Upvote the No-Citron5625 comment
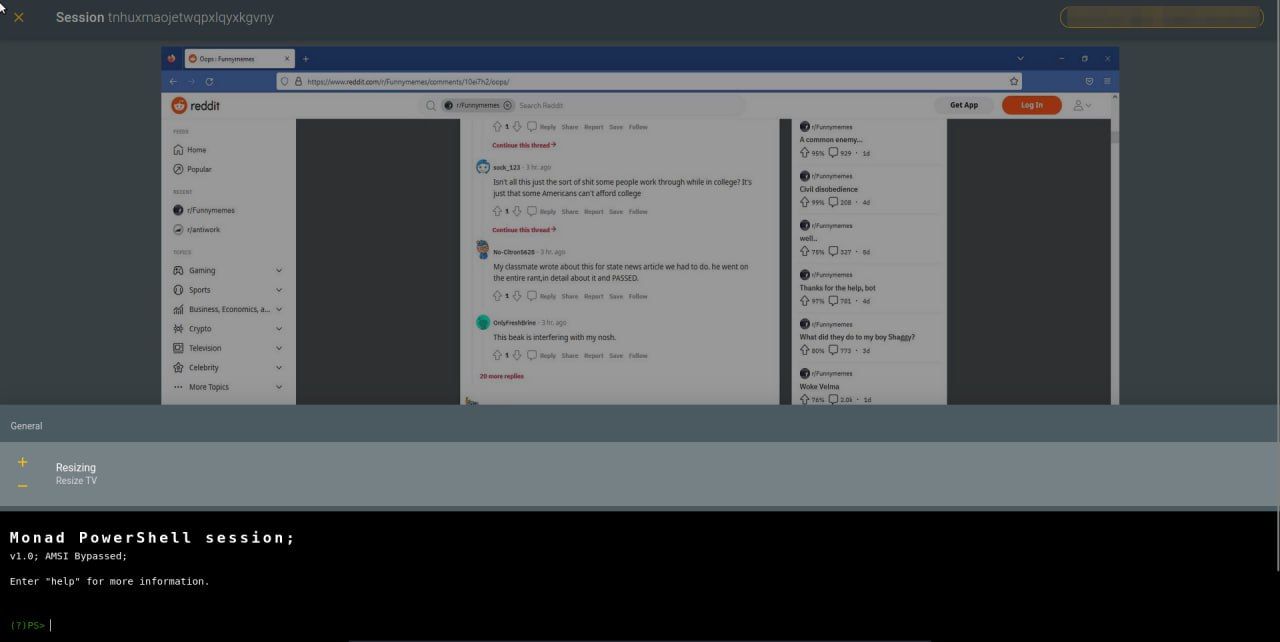Screen dimensions: 1280x642 [x=497, y=296]
